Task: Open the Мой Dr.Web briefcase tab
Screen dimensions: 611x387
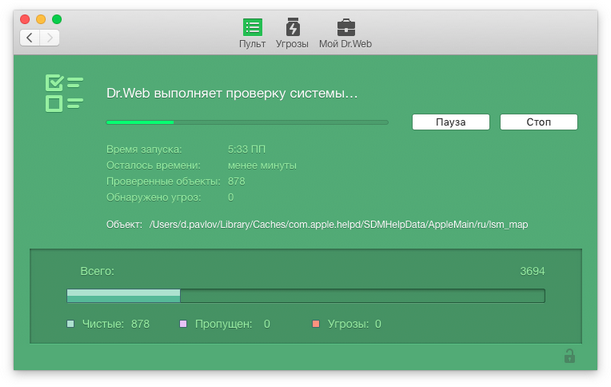Action: 345,33
